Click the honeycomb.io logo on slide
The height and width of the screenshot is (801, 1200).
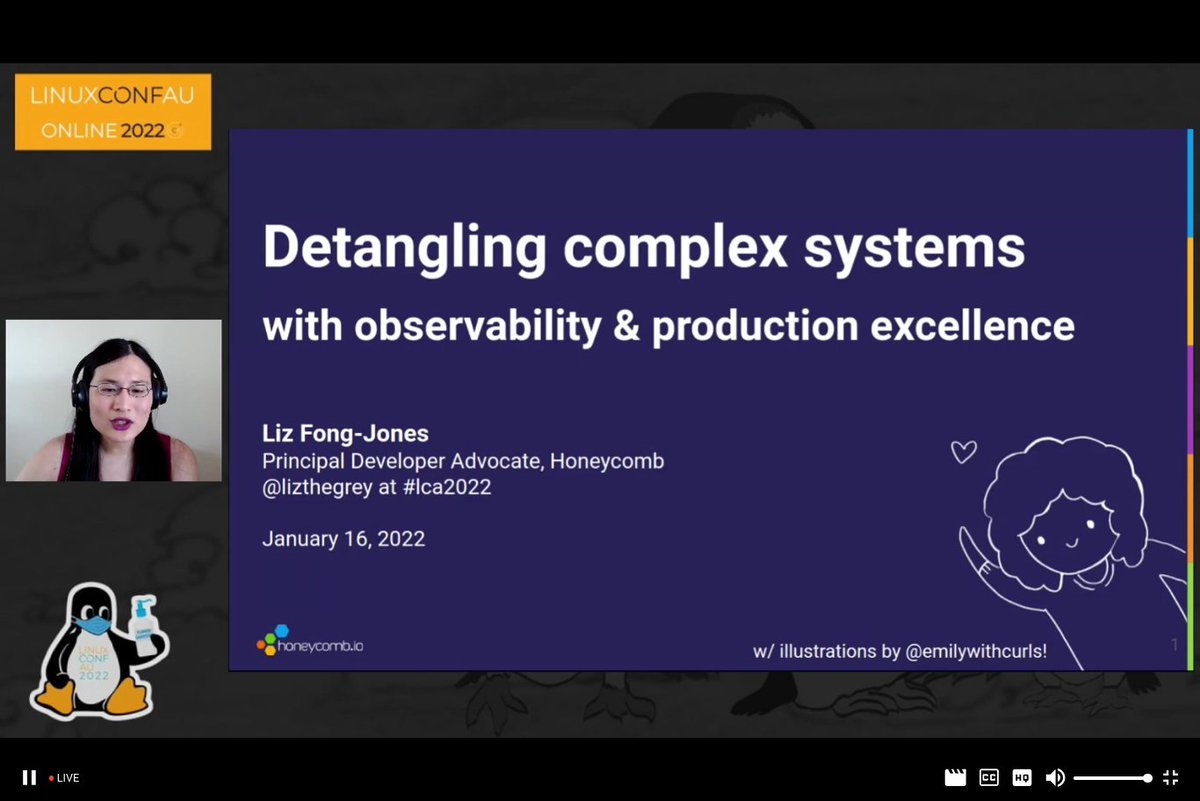coord(309,643)
